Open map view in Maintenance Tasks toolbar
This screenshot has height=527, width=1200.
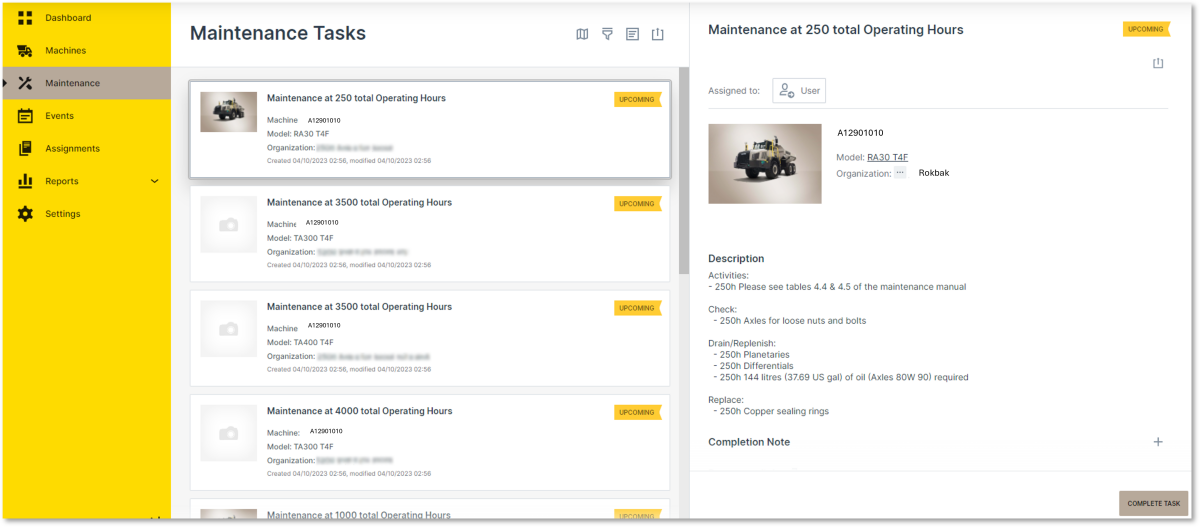tap(582, 34)
